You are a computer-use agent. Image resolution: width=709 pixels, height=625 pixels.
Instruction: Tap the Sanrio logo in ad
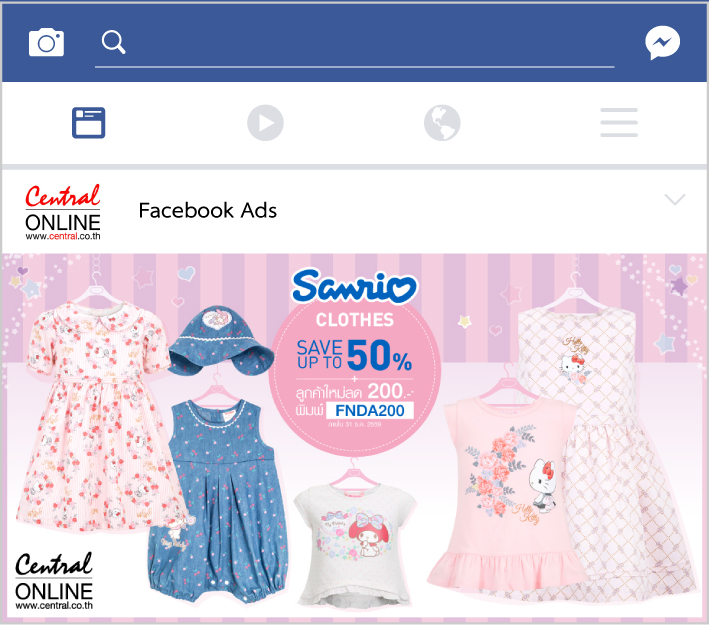pyautogui.click(x=355, y=286)
